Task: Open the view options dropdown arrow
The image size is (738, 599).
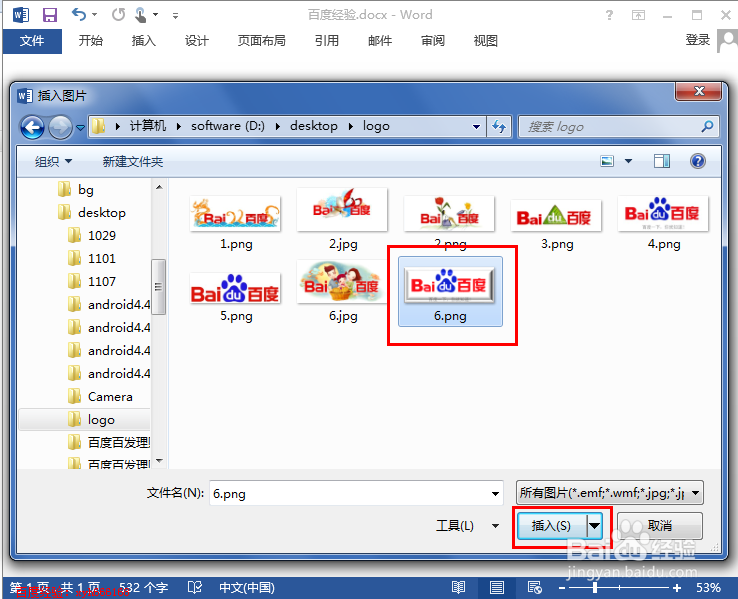Action: pos(628,161)
